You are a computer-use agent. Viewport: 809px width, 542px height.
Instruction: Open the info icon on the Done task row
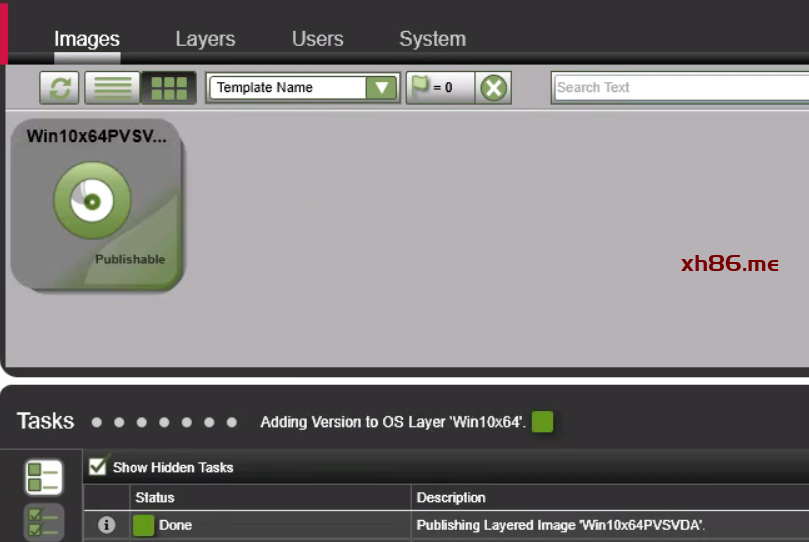pos(107,525)
